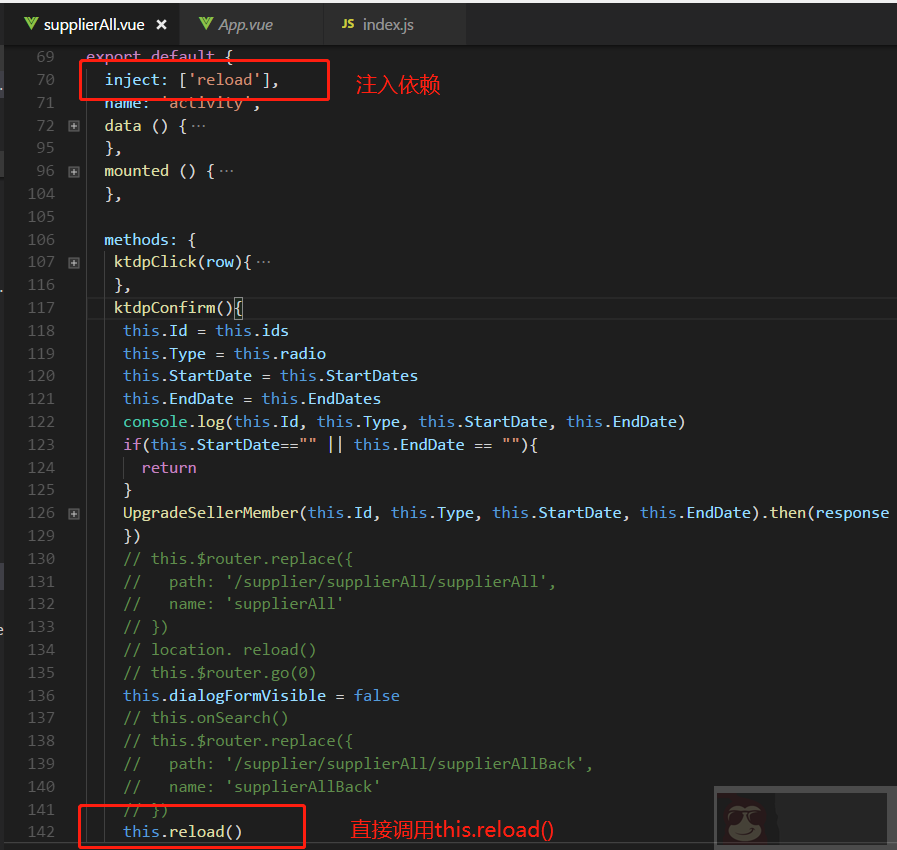This screenshot has height=850, width=897.
Task: Unfold the mounted () block at line 96
Action: click(x=74, y=171)
